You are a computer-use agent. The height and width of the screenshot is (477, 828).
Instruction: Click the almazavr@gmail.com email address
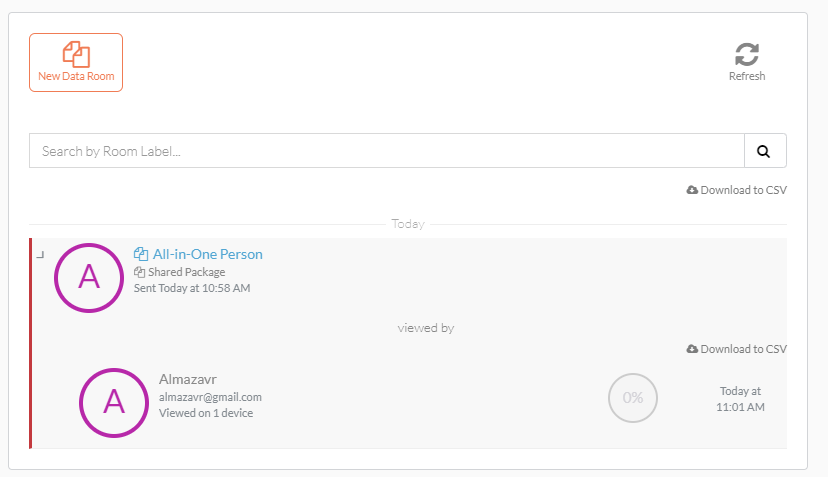pos(210,397)
